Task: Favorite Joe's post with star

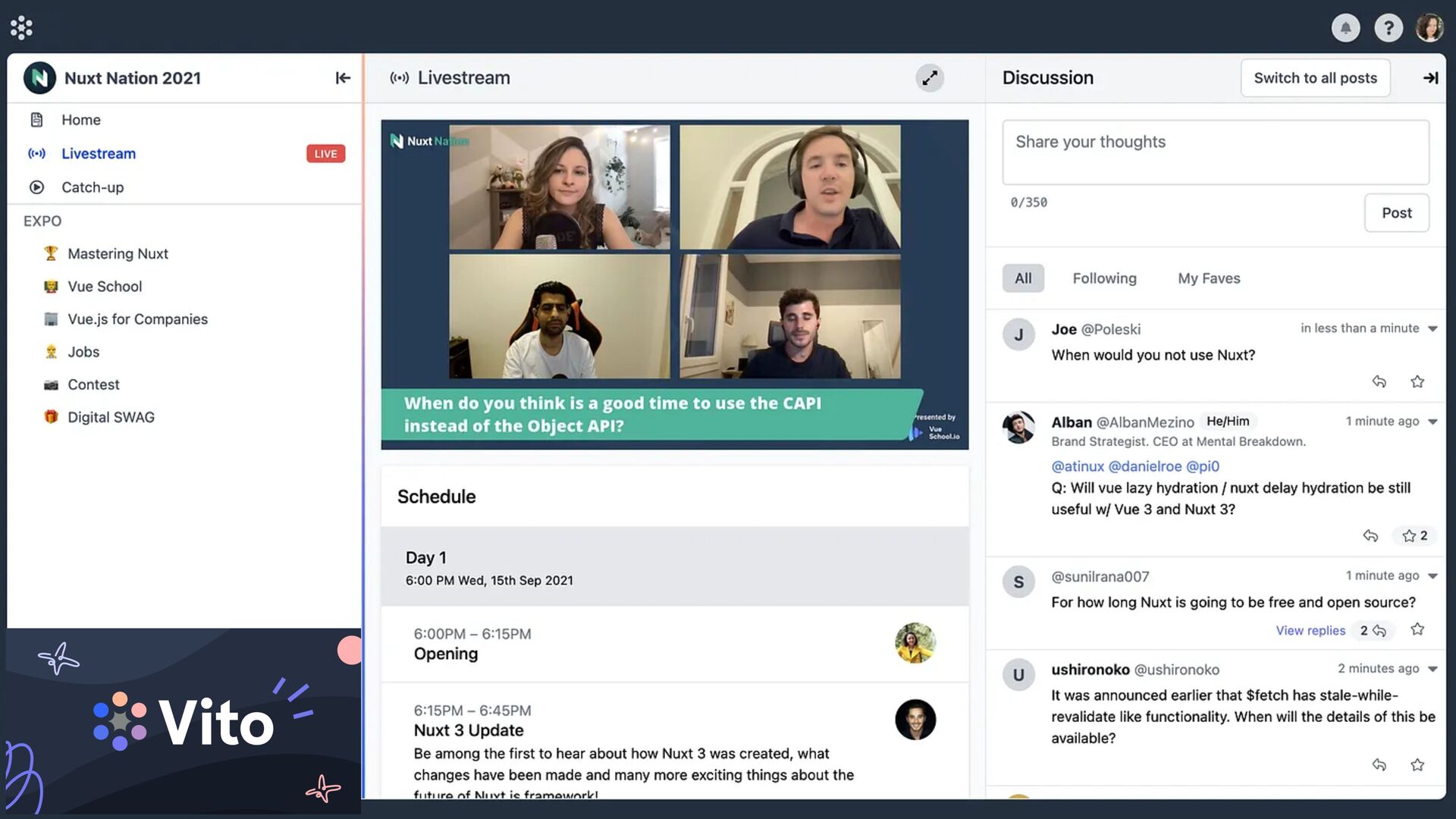Action: [x=1417, y=381]
